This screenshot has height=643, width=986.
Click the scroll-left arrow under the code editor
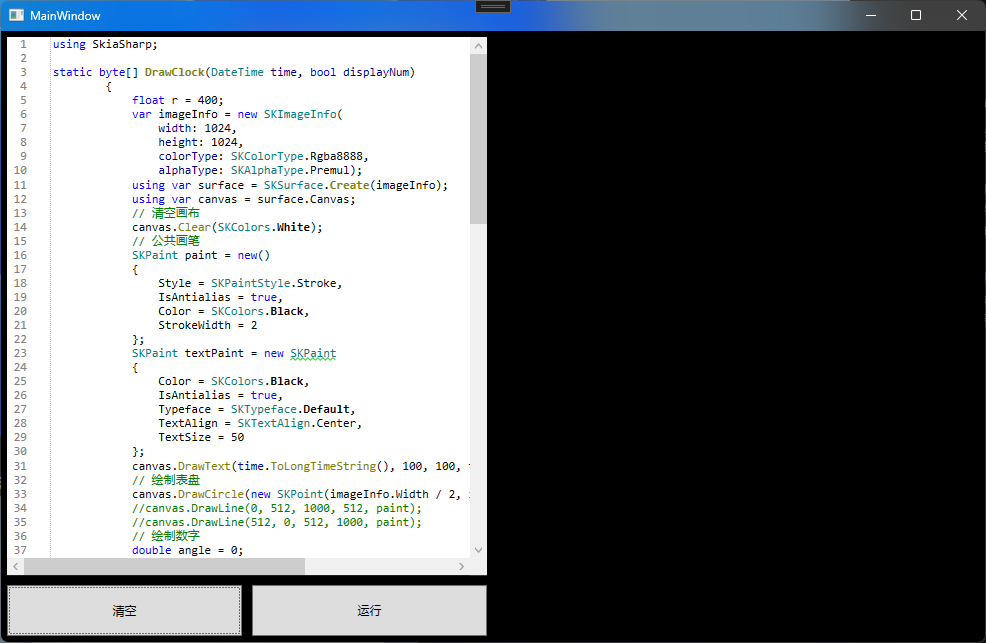point(15,566)
